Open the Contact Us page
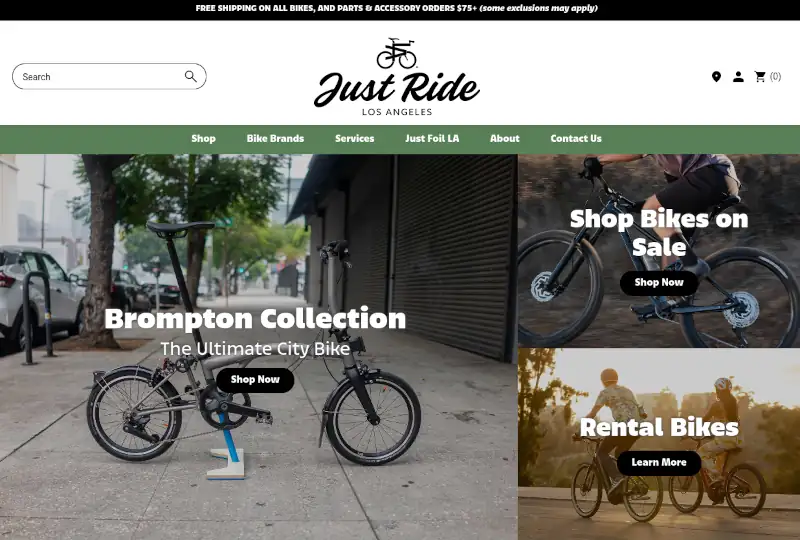Image resolution: width=800 pixels, height=540 pixels. (576, 138)
